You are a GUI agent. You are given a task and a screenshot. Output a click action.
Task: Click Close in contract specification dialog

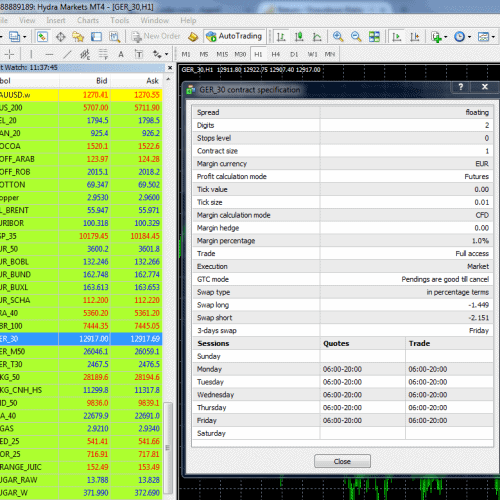coord(342,461)
